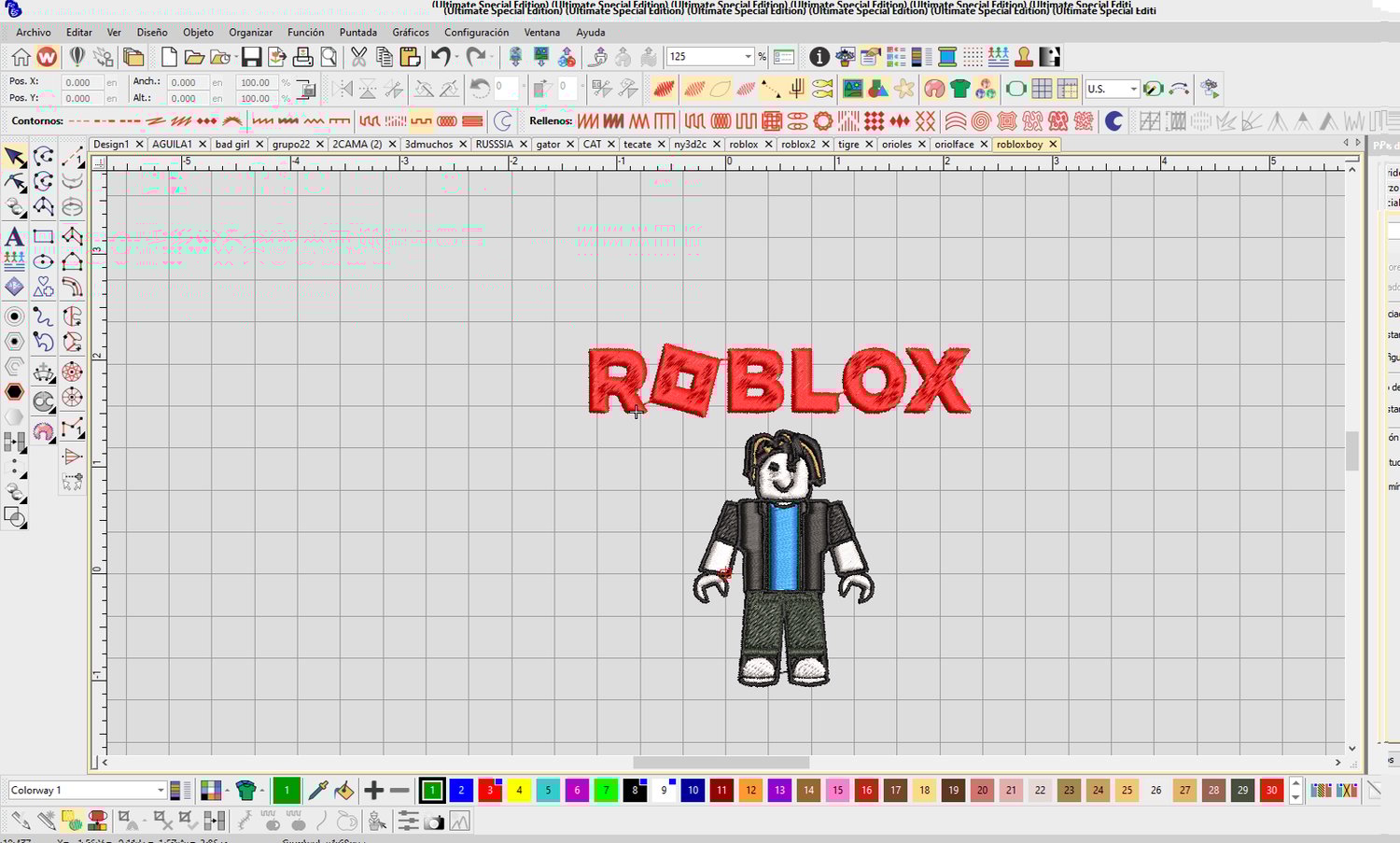Select red color swatch 3
The height and width of the screenshot is (843, 1400).
pos(490,791)
